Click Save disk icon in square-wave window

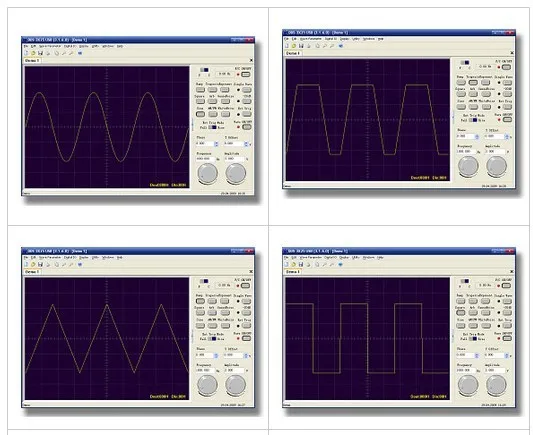(301, 264)
